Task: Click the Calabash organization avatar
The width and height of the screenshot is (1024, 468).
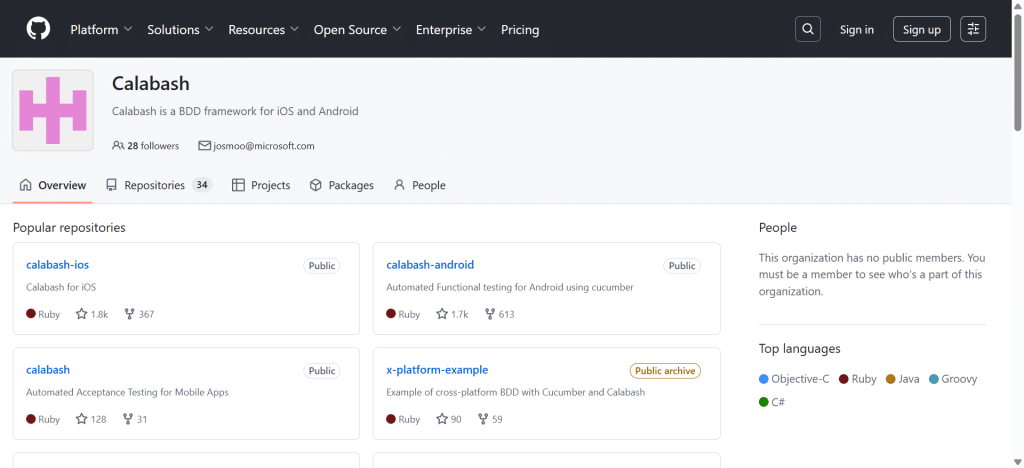Action: (x=53, y=110)
